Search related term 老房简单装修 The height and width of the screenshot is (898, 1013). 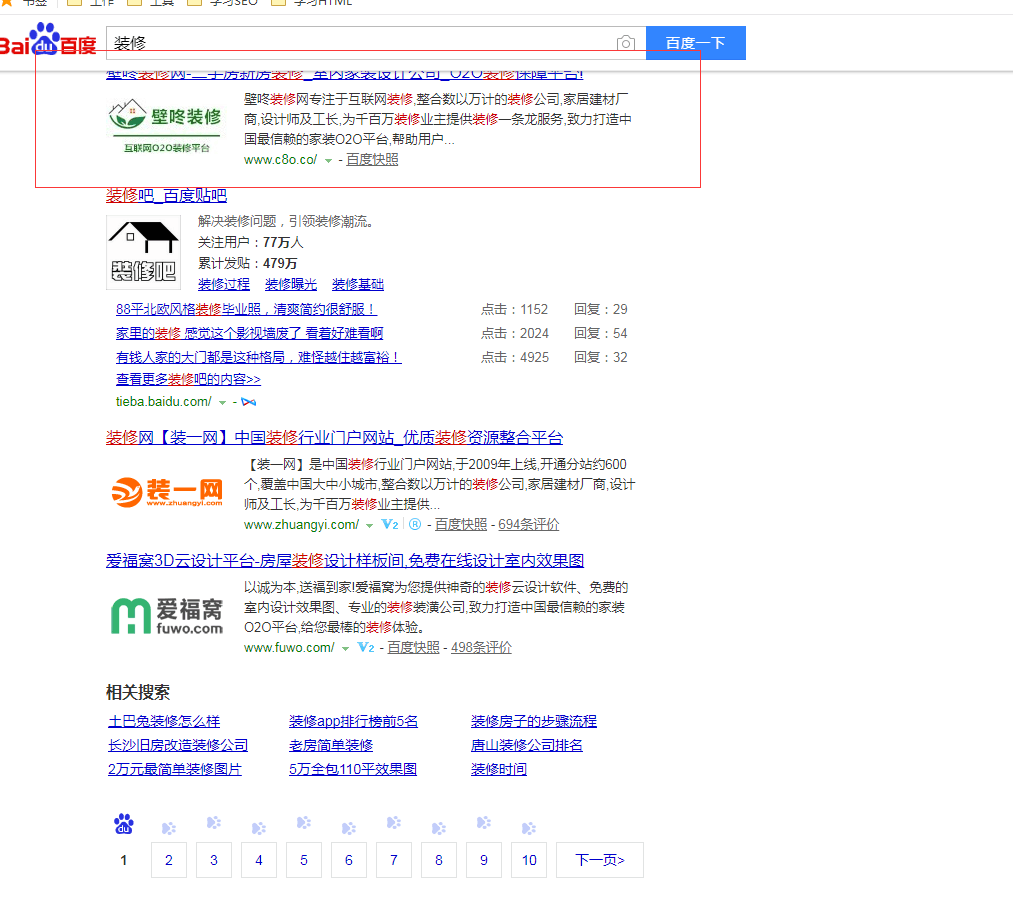coord(331,745)
